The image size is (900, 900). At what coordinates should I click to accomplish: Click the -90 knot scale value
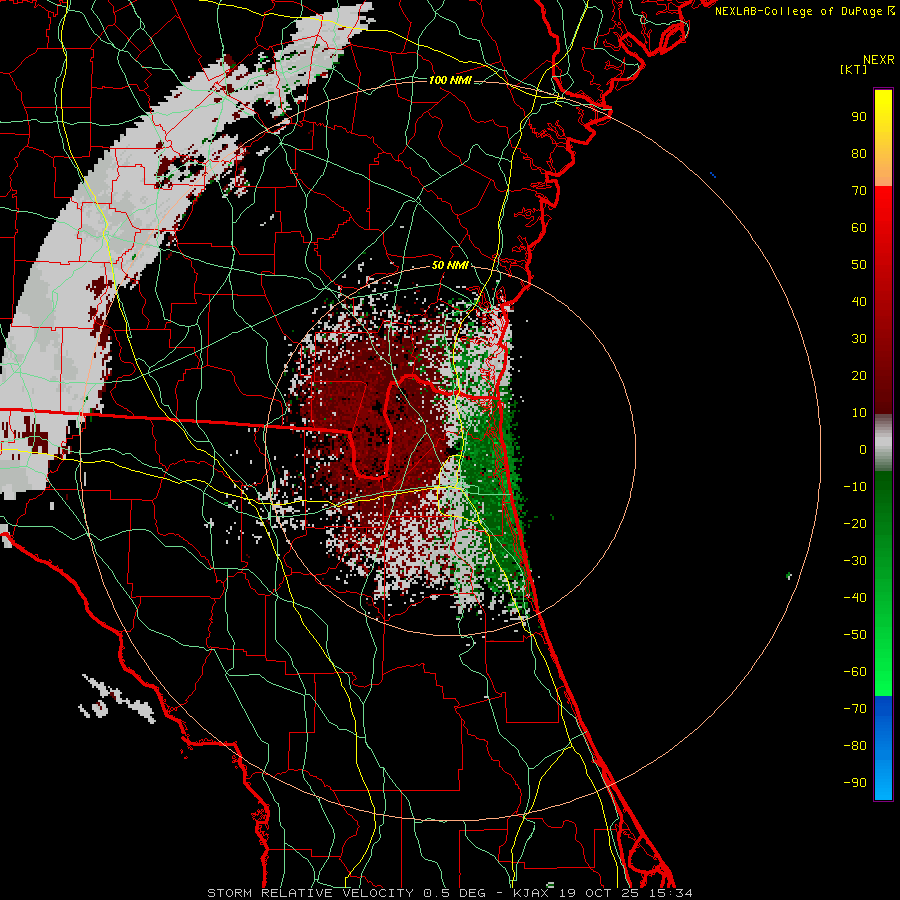(855, 783)
